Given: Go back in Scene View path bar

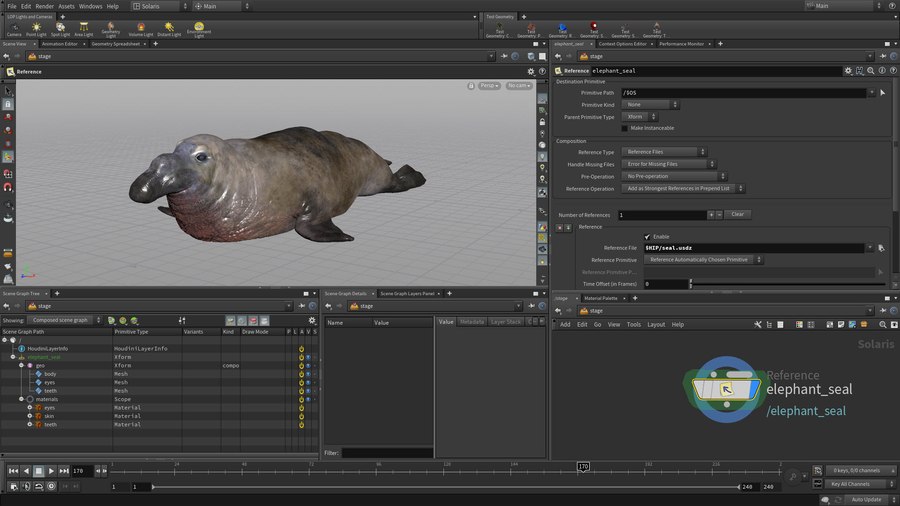Looking at the screenshot, I should pos(6,56).
